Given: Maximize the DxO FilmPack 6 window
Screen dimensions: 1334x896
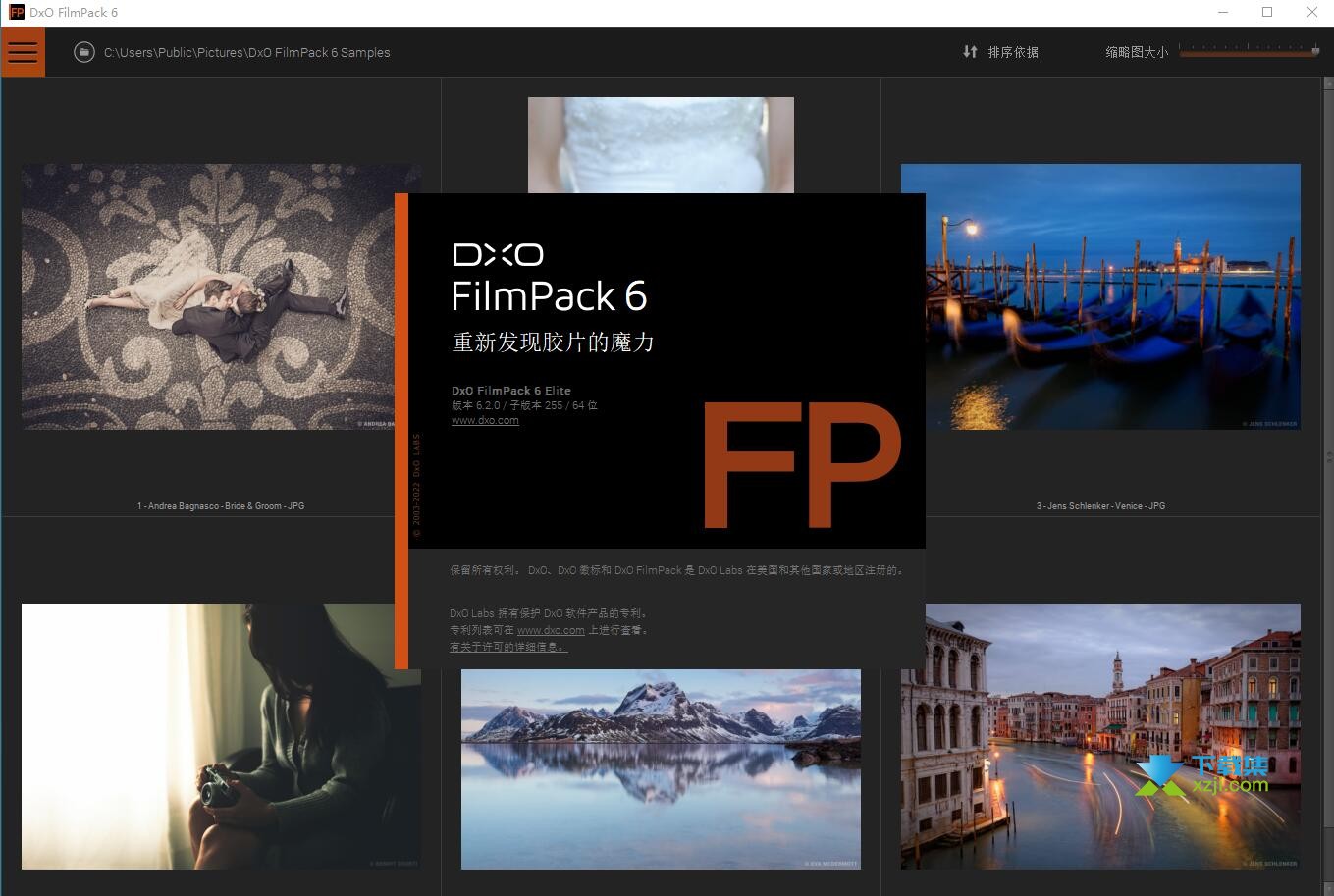Looking at the screenshot, I should [x=1267, y=13].
